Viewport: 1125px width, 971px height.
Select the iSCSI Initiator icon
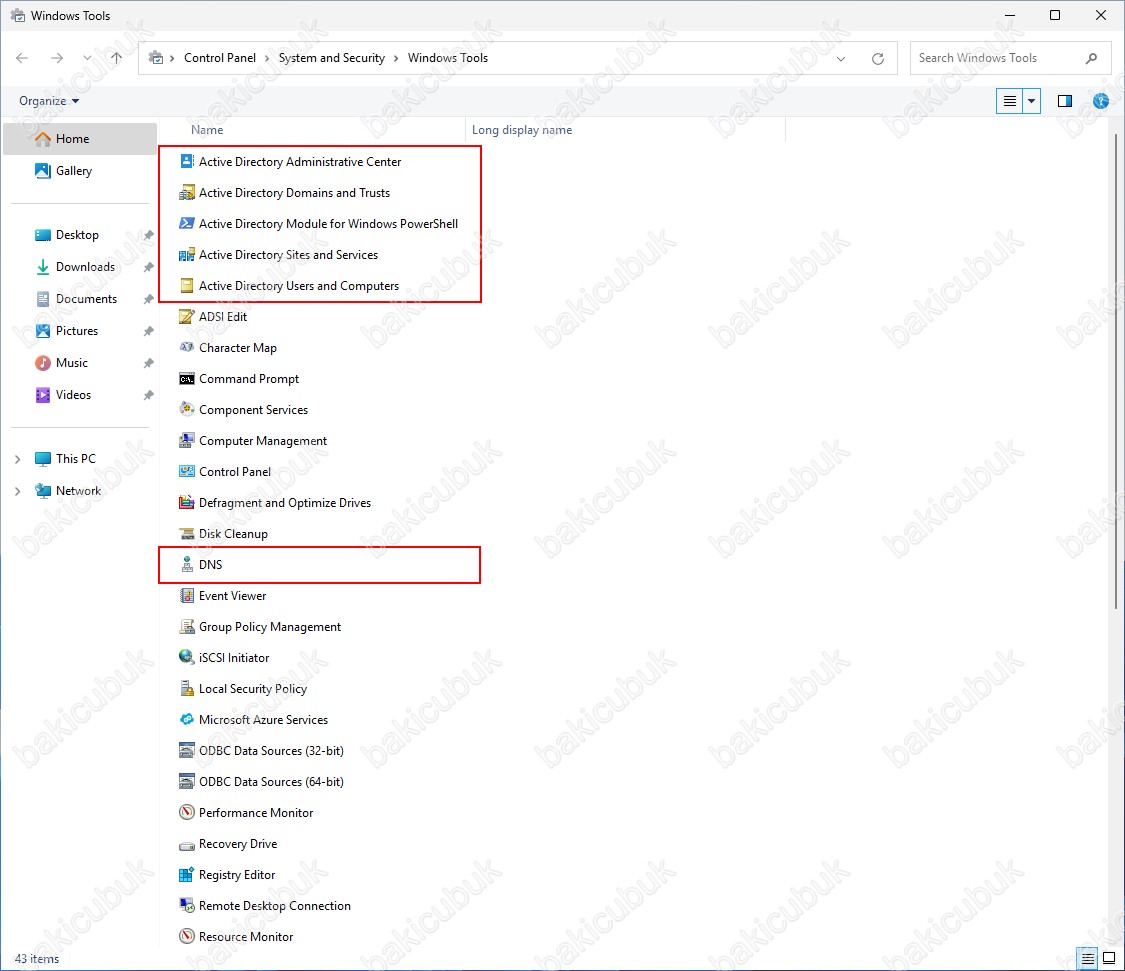click(187, 657)
